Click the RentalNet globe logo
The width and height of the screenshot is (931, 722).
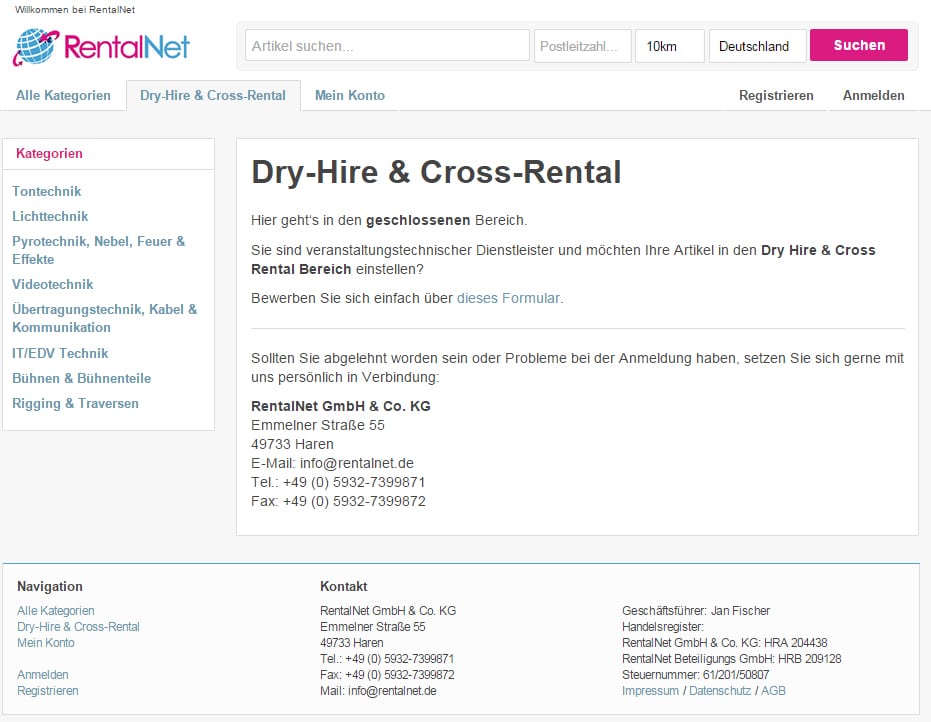click(x=100, y=47)
